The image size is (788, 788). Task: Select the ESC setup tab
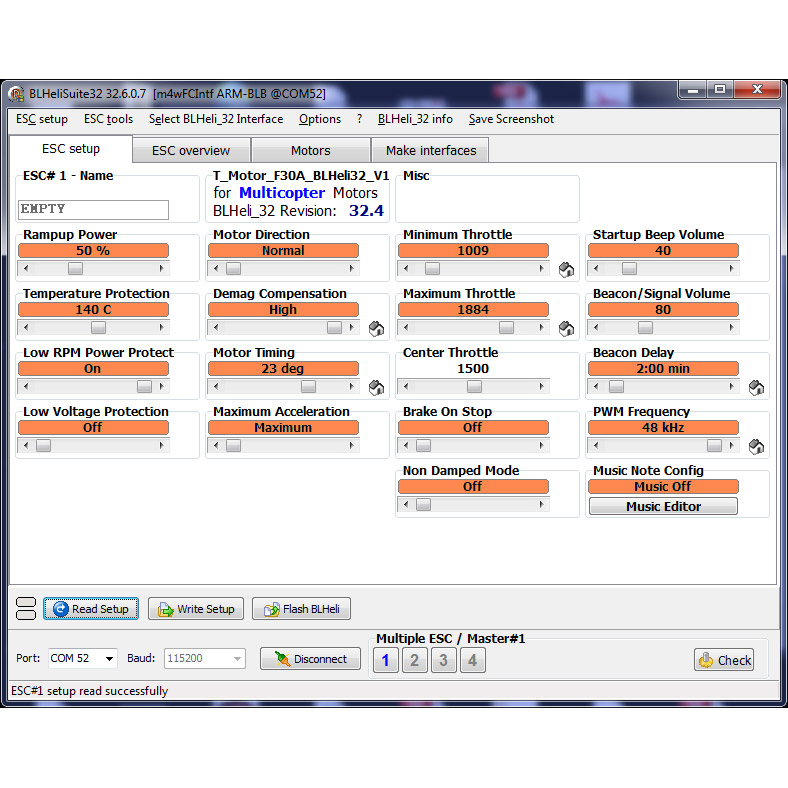click(71, 149)
